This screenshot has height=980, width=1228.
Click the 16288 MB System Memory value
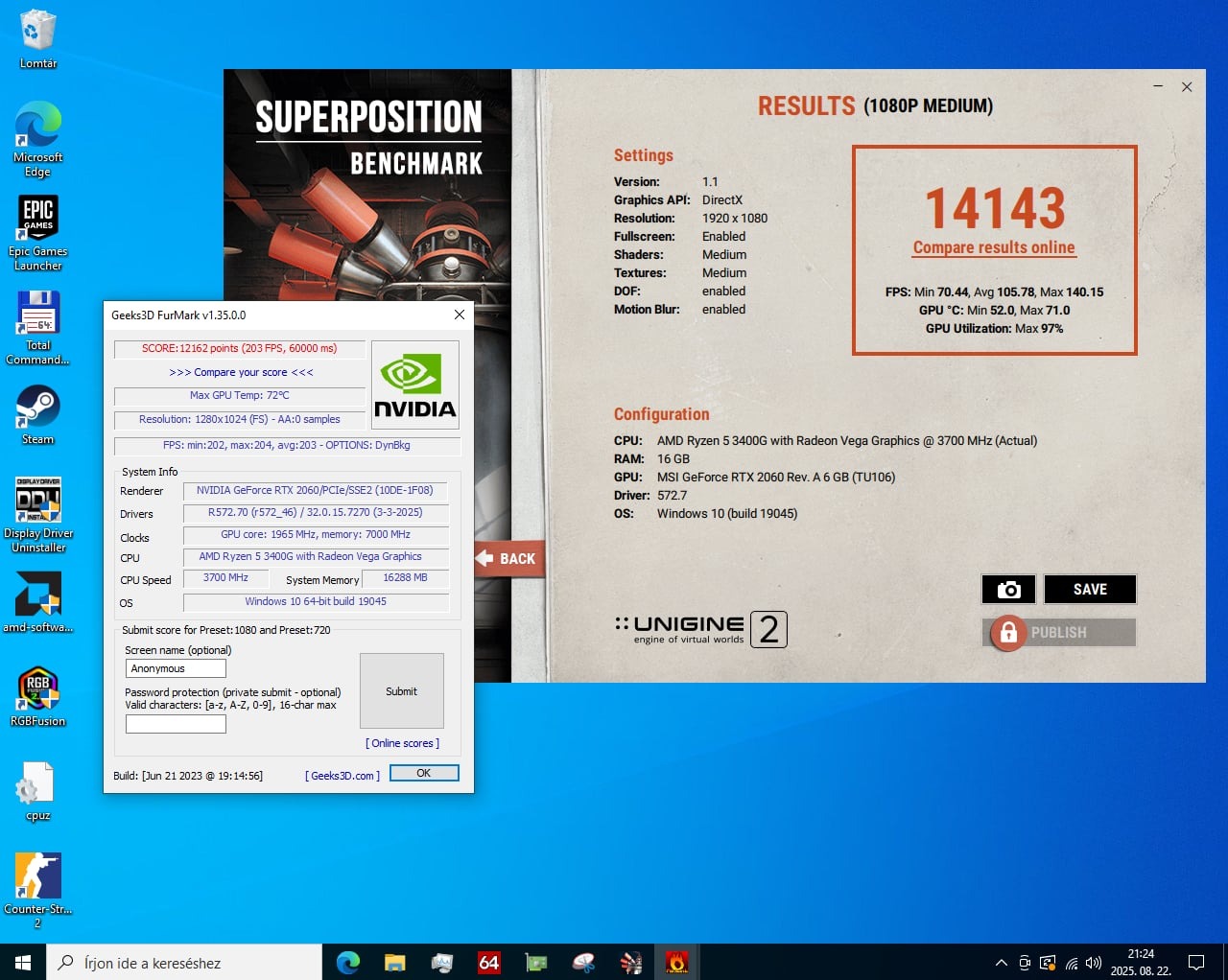[405, 577]
